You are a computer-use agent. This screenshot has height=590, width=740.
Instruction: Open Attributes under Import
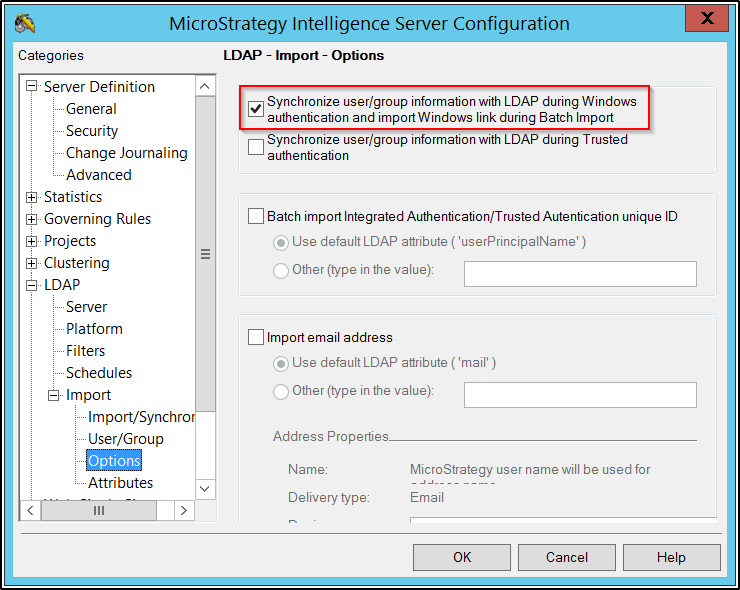click(120, 483)
